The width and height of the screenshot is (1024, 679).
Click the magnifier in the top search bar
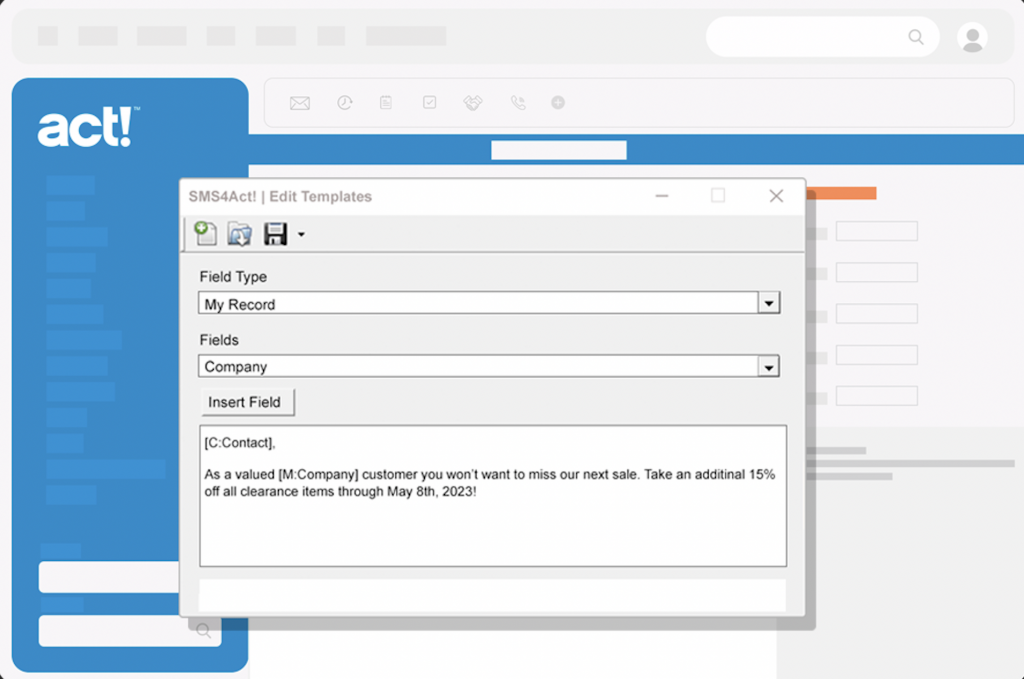pyautogui.click(x=916, y=37)
